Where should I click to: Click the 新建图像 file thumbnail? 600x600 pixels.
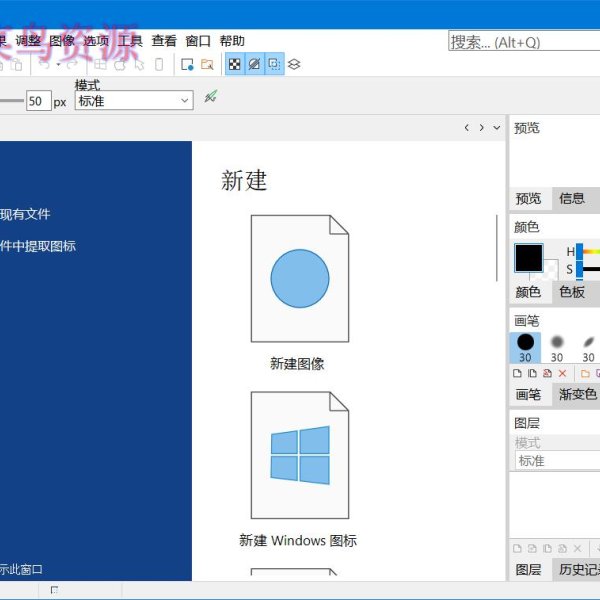tap(300, 279)
